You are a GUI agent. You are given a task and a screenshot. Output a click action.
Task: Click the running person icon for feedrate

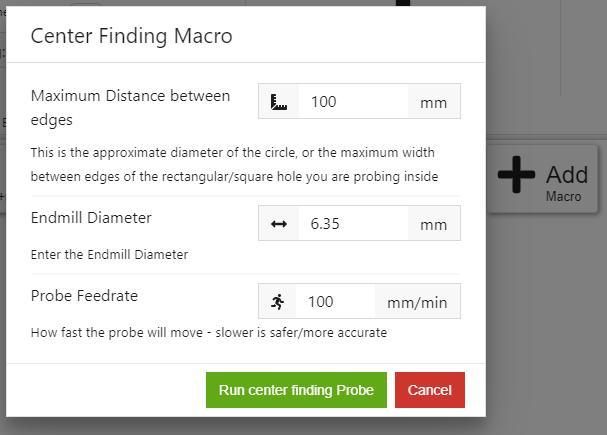coord(278,301)
